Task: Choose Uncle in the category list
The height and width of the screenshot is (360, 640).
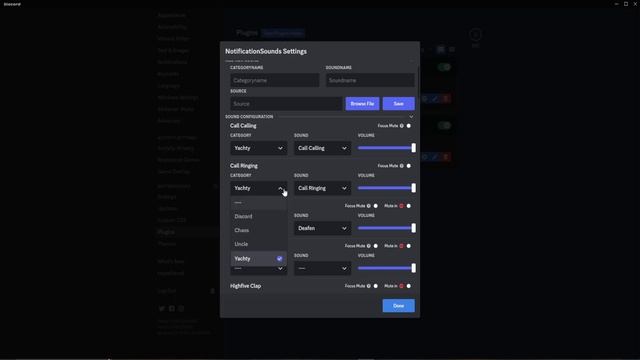Action: pyautogui.click(x=258, y=244)
